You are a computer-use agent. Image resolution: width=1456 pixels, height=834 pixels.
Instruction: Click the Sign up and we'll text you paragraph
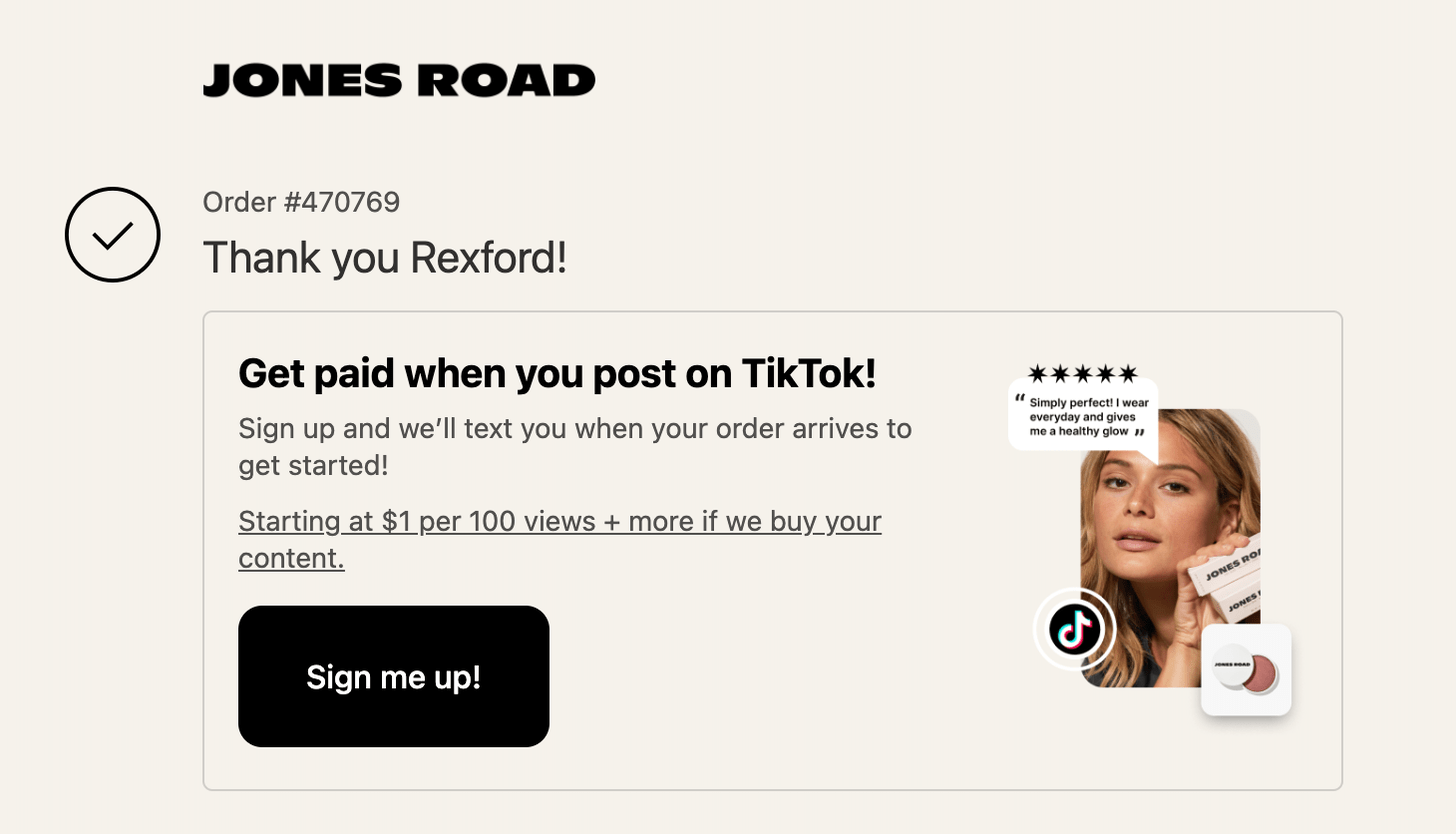tap(574, 446)
